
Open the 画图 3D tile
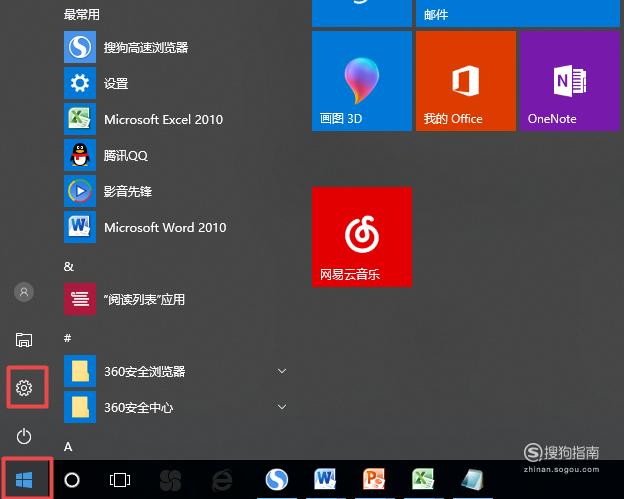tap(362, 81)
